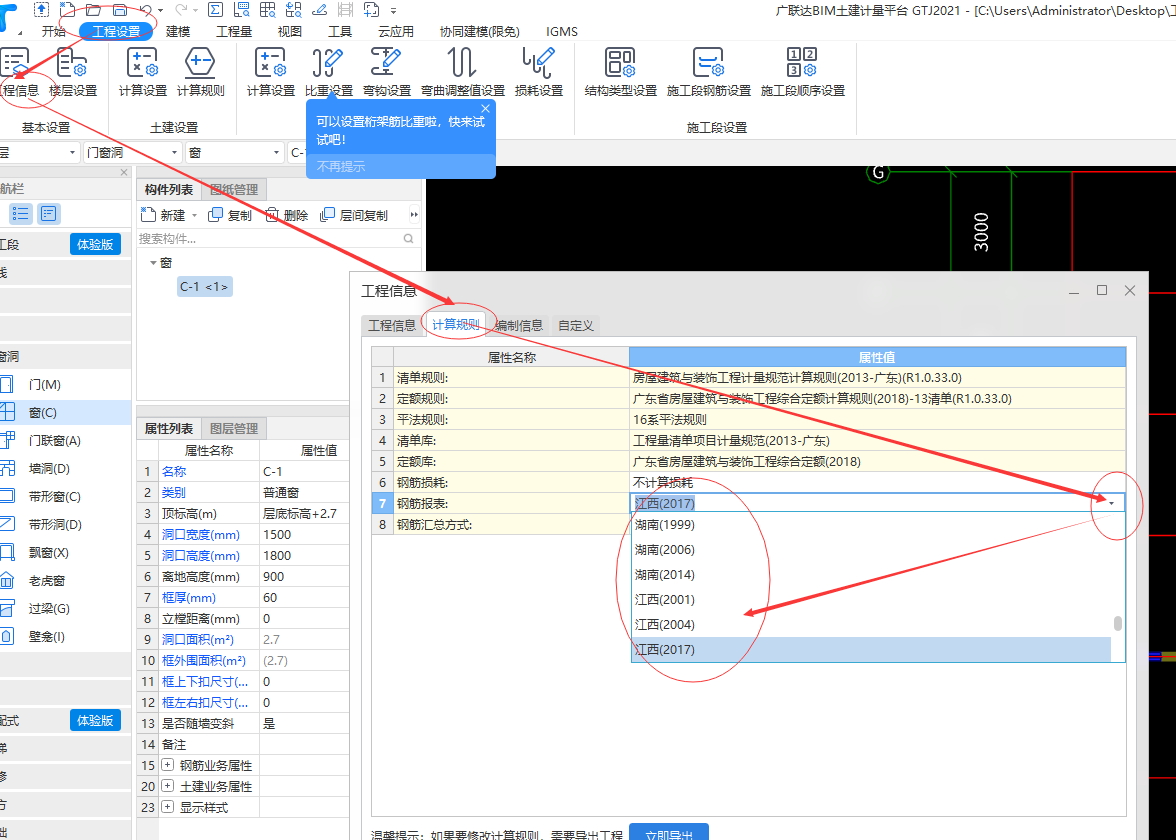
Task: Open 计算规则 icon in 土建设置
Action: point(200,72)
